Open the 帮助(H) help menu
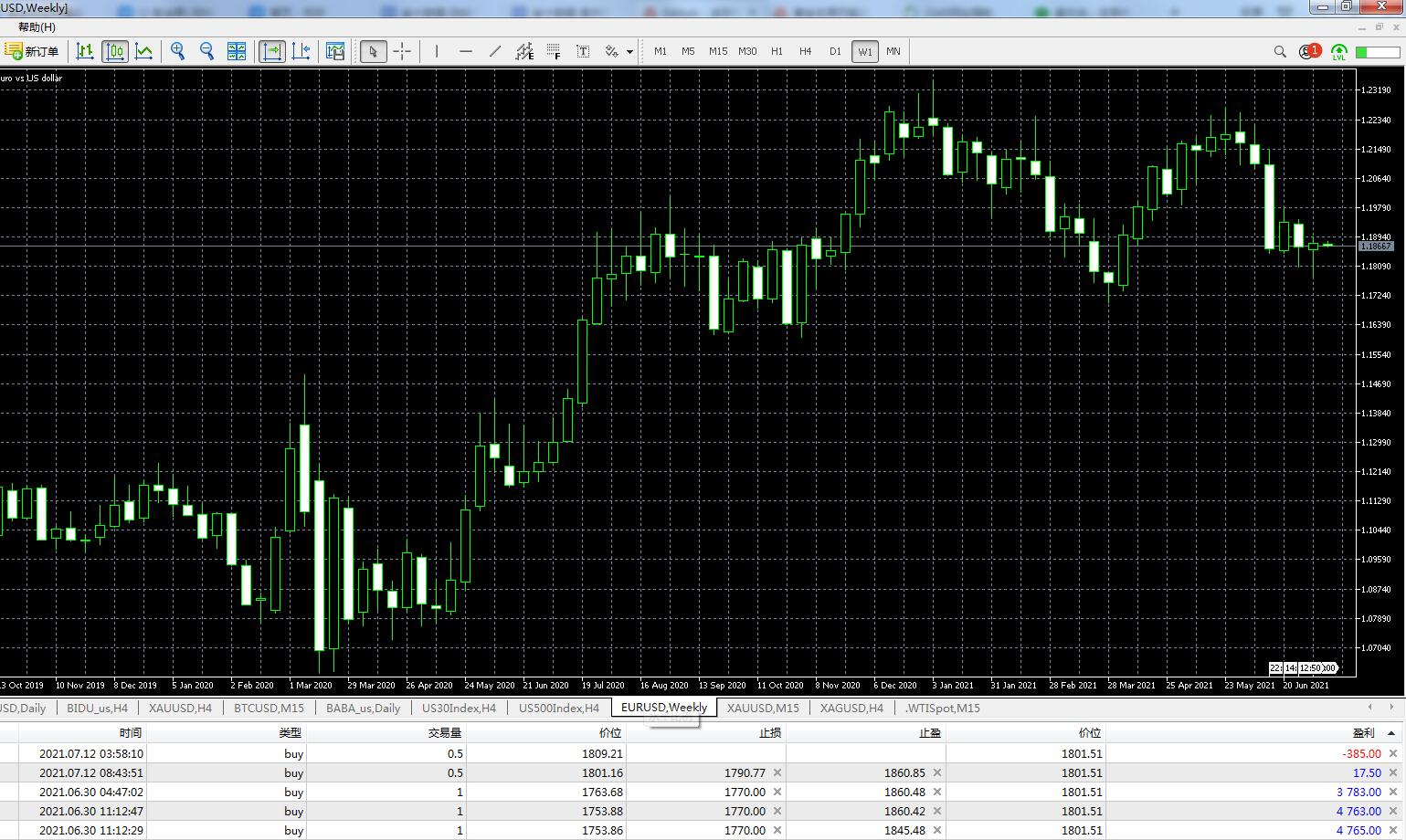1406x840 pixels. [37, 27]
